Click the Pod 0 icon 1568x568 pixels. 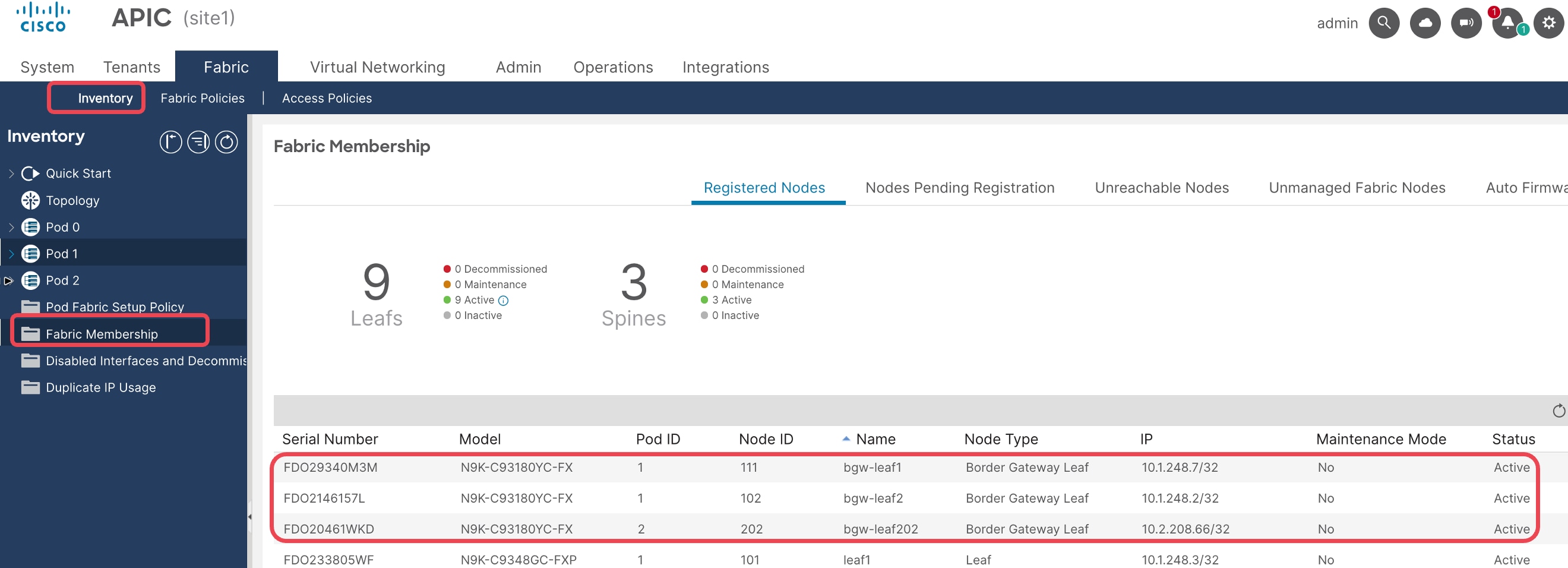[30, 227]
